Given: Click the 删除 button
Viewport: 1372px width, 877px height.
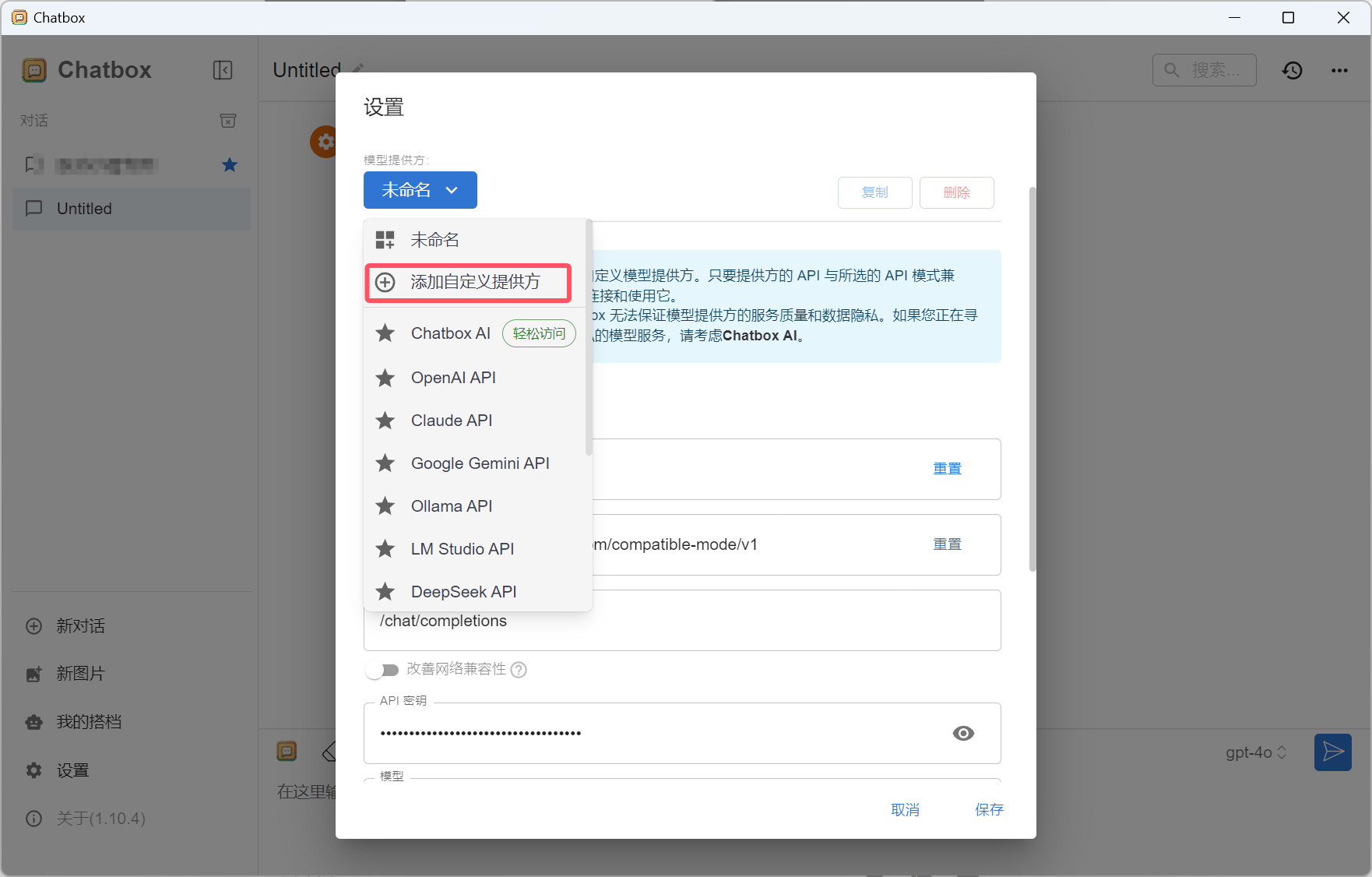Looking at the screenshot, I should 957,192.
